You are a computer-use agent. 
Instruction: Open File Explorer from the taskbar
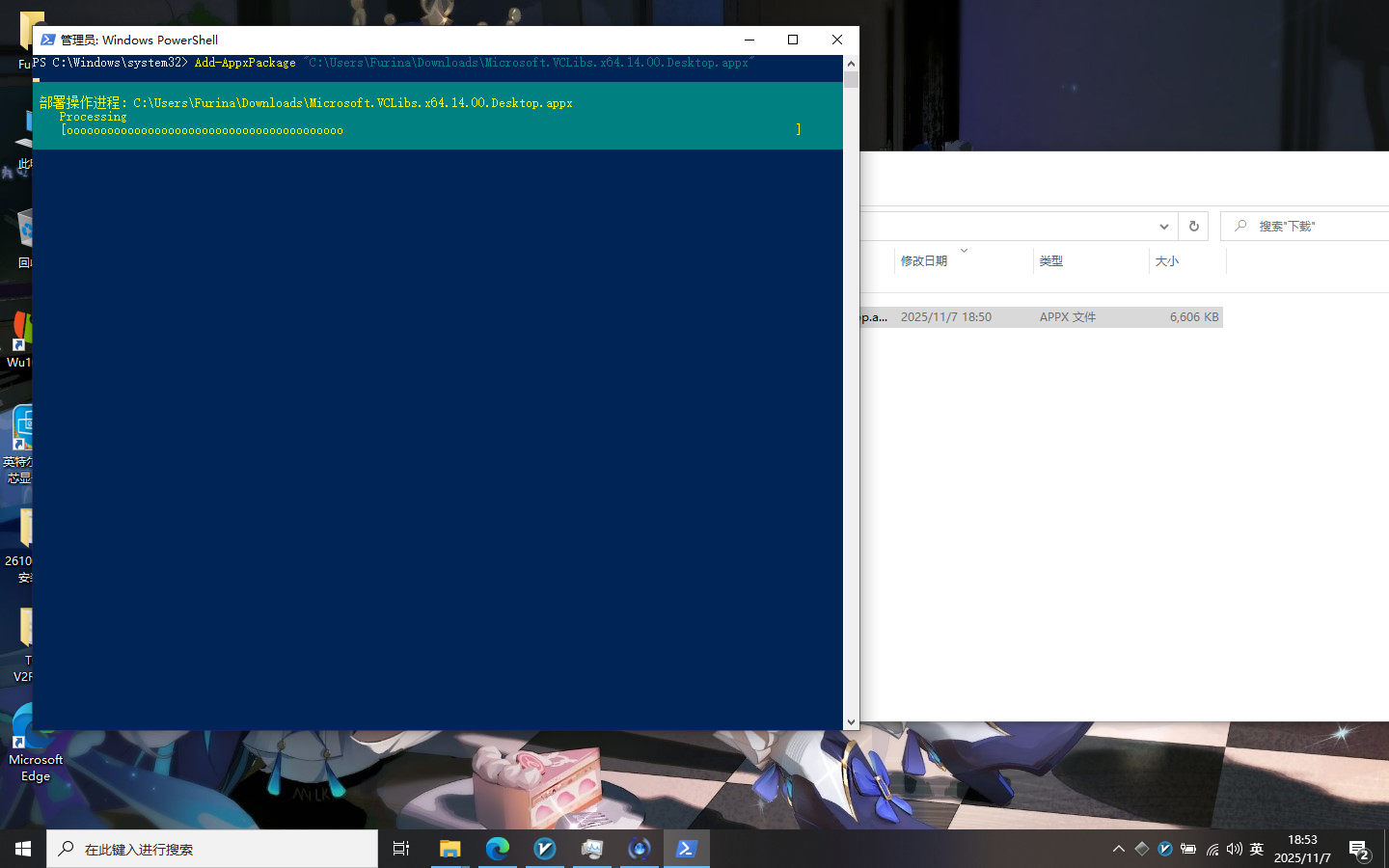point(449,849)
